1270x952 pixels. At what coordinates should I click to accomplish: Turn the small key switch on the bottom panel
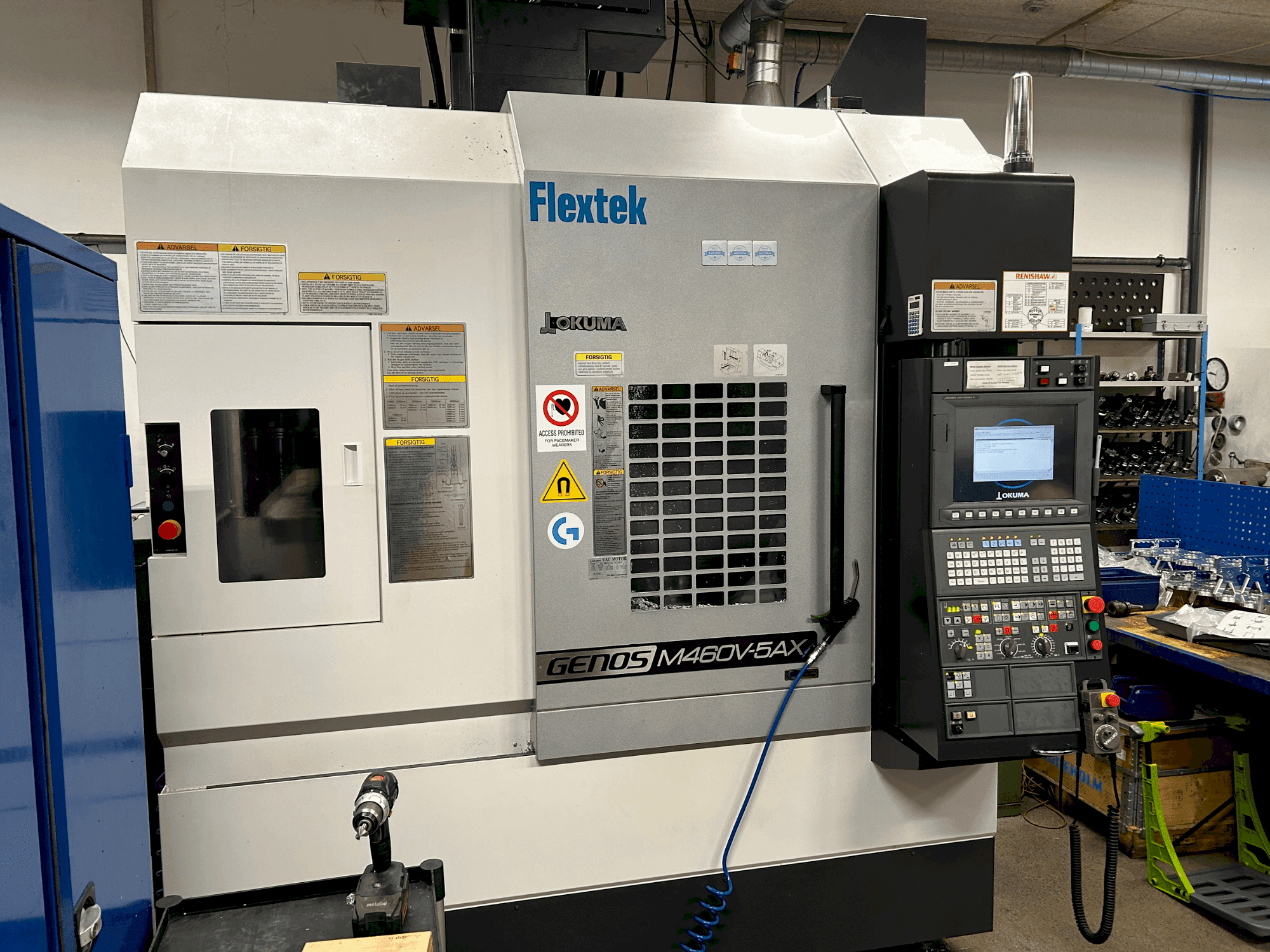958,729
